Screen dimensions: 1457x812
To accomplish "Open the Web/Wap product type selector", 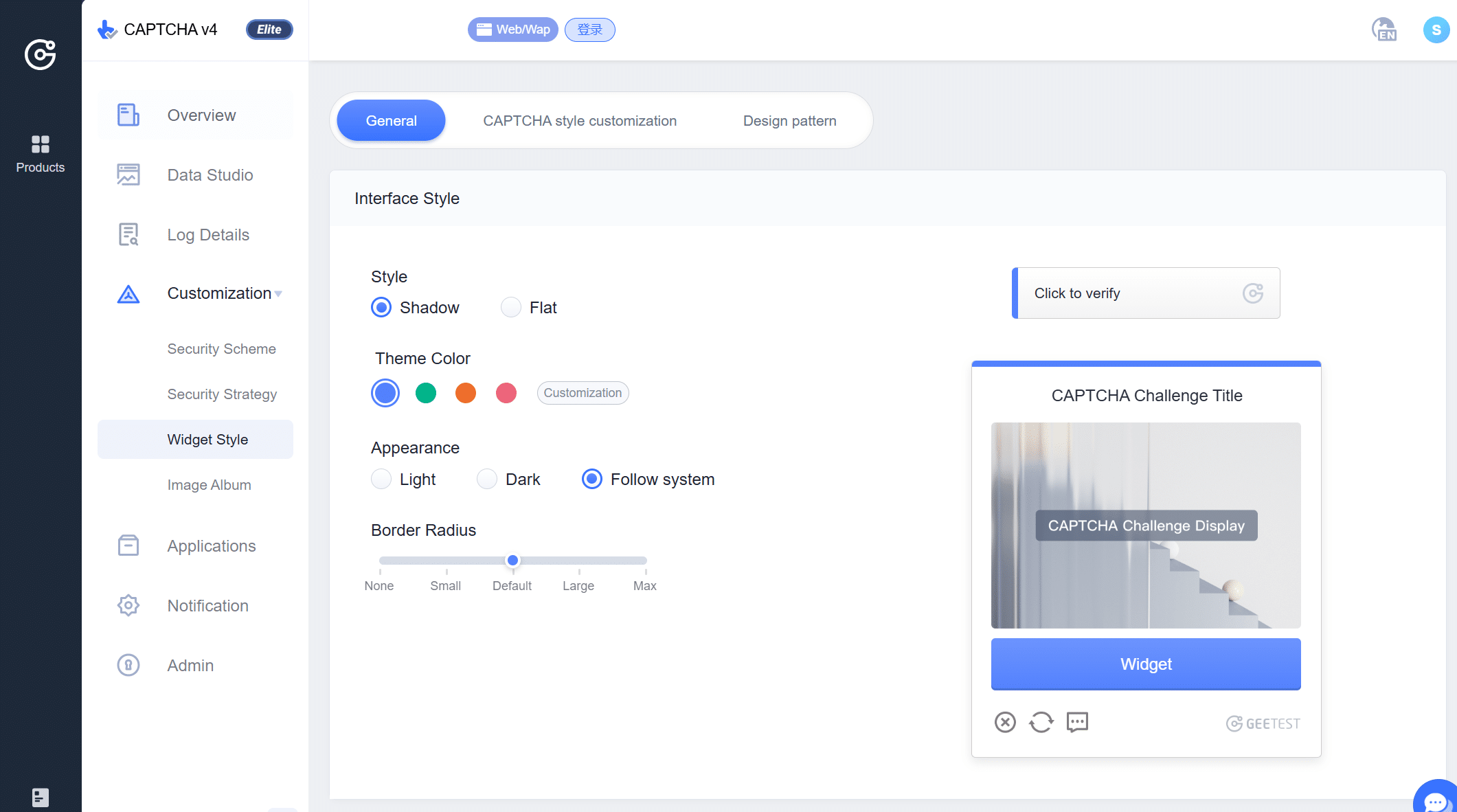I will click(512, 30).
